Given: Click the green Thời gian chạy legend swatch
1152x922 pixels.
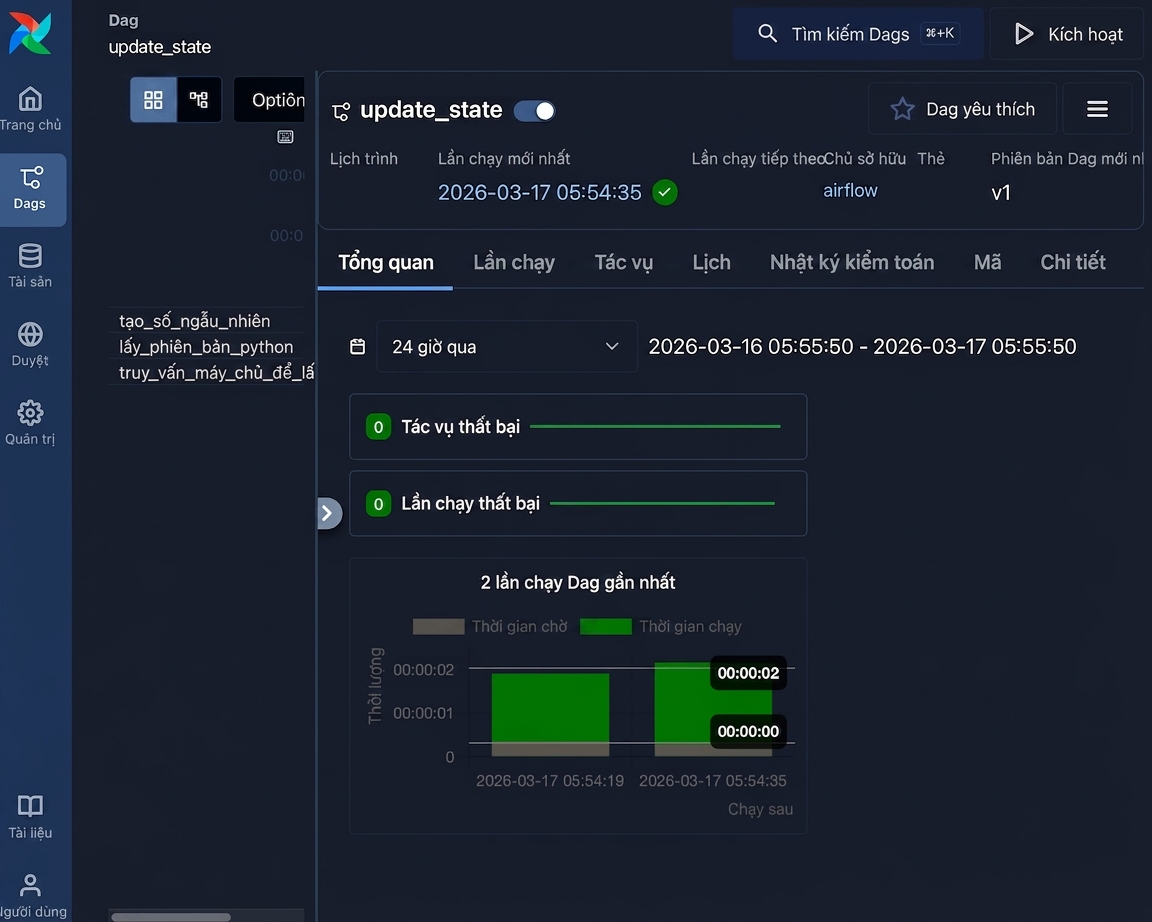Looking at the screenshot, I should coord(605,627).
